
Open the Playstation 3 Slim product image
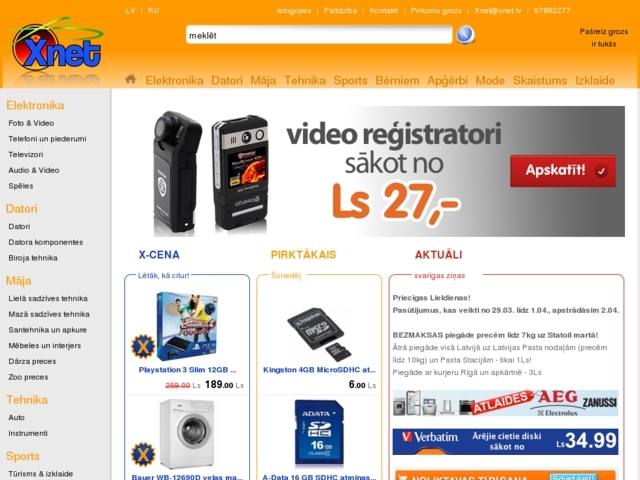tap(187, 326)
